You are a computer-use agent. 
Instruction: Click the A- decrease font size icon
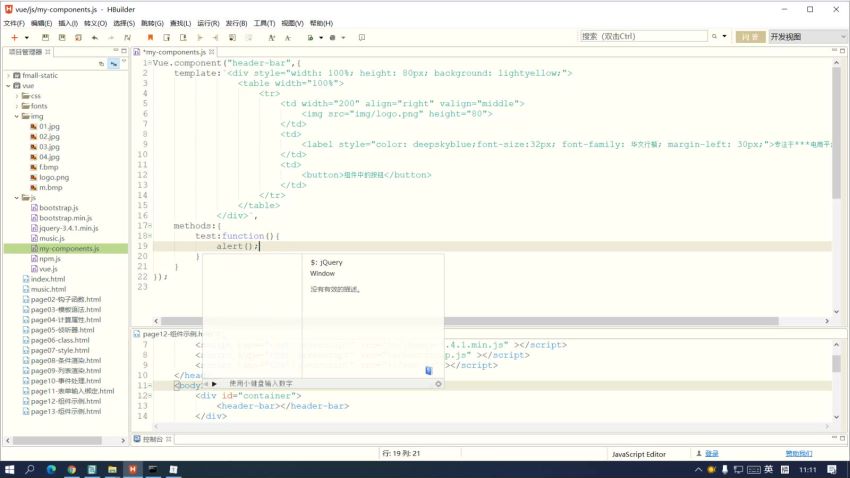[x=288, y=37]
